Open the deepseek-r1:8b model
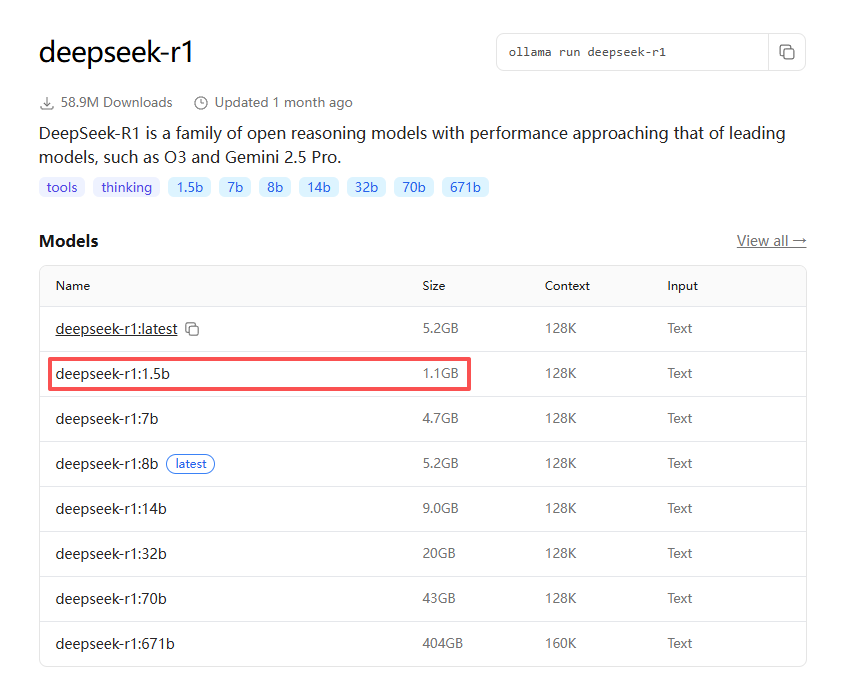 coord(107,464)
